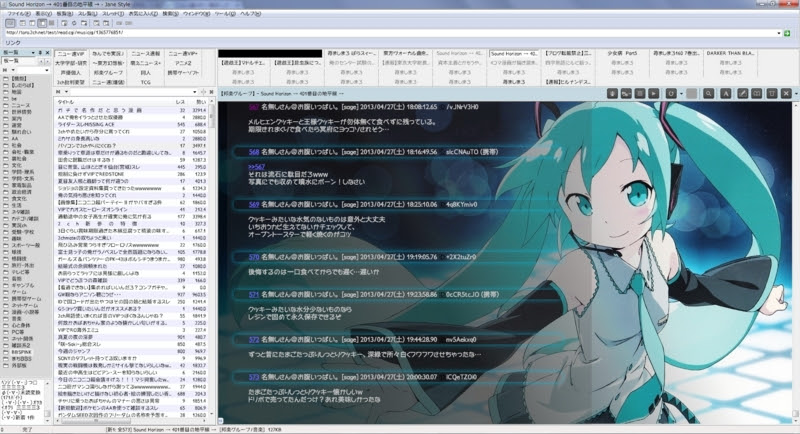Viewport: 800px width, 434px height.
Task: Open the dropdown arrow next to reload icon
Action: click(x=681, y=94)
